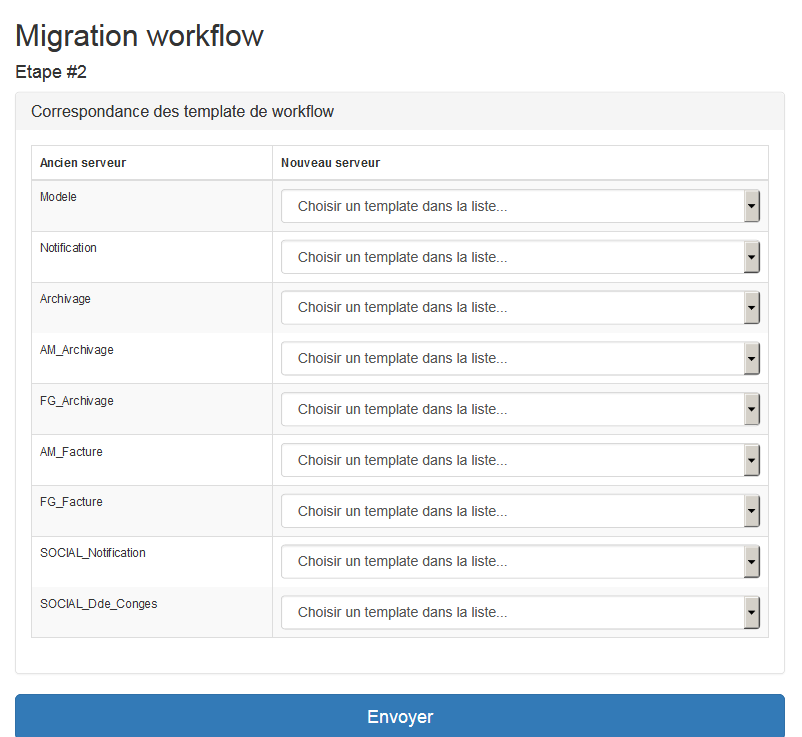Click the 'Nouveau serveur' column header
The image size is (802, 737).
[330, 163]
